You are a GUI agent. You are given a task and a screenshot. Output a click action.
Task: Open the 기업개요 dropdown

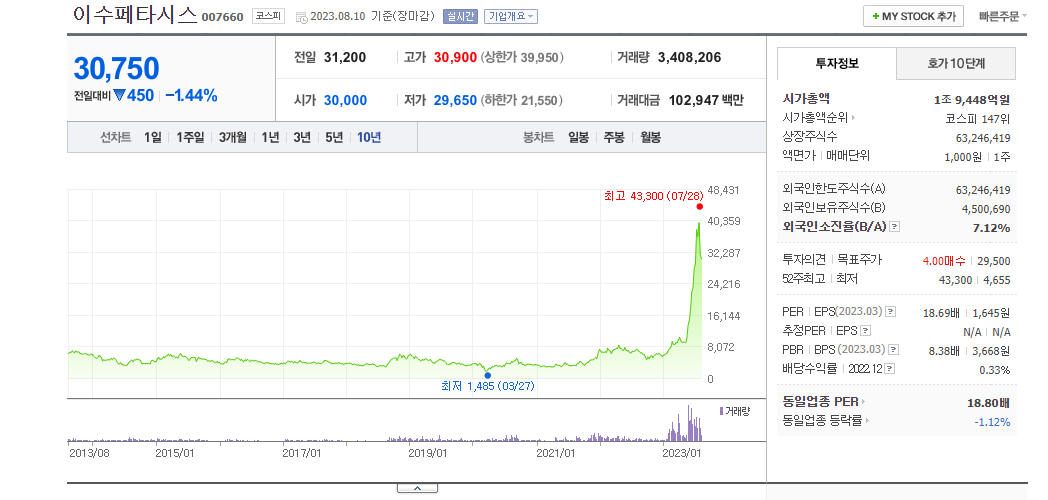[x=511, y=17]
